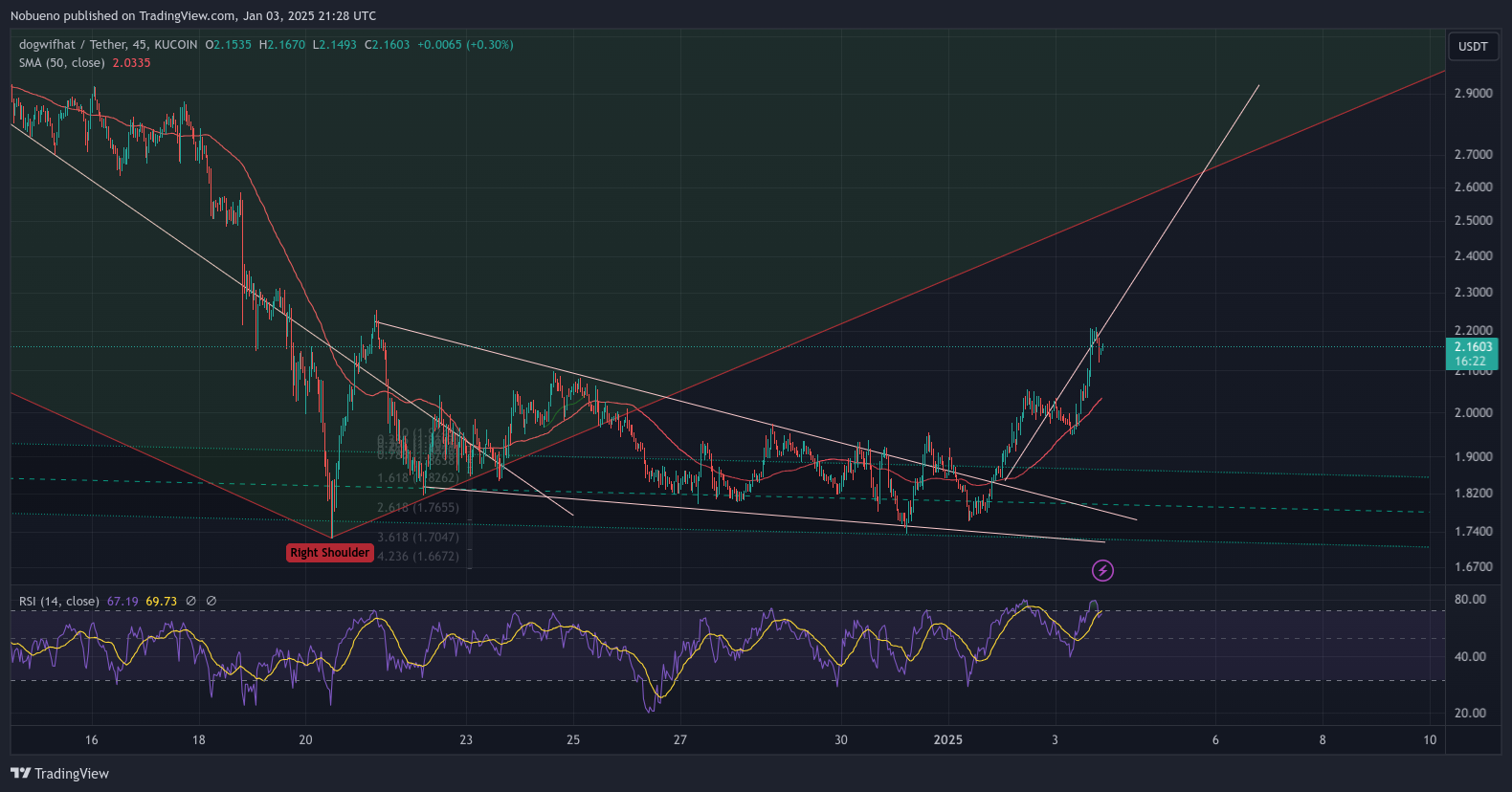Click the 20 date label on time axis
The image size is (1512, 792).
305,739
